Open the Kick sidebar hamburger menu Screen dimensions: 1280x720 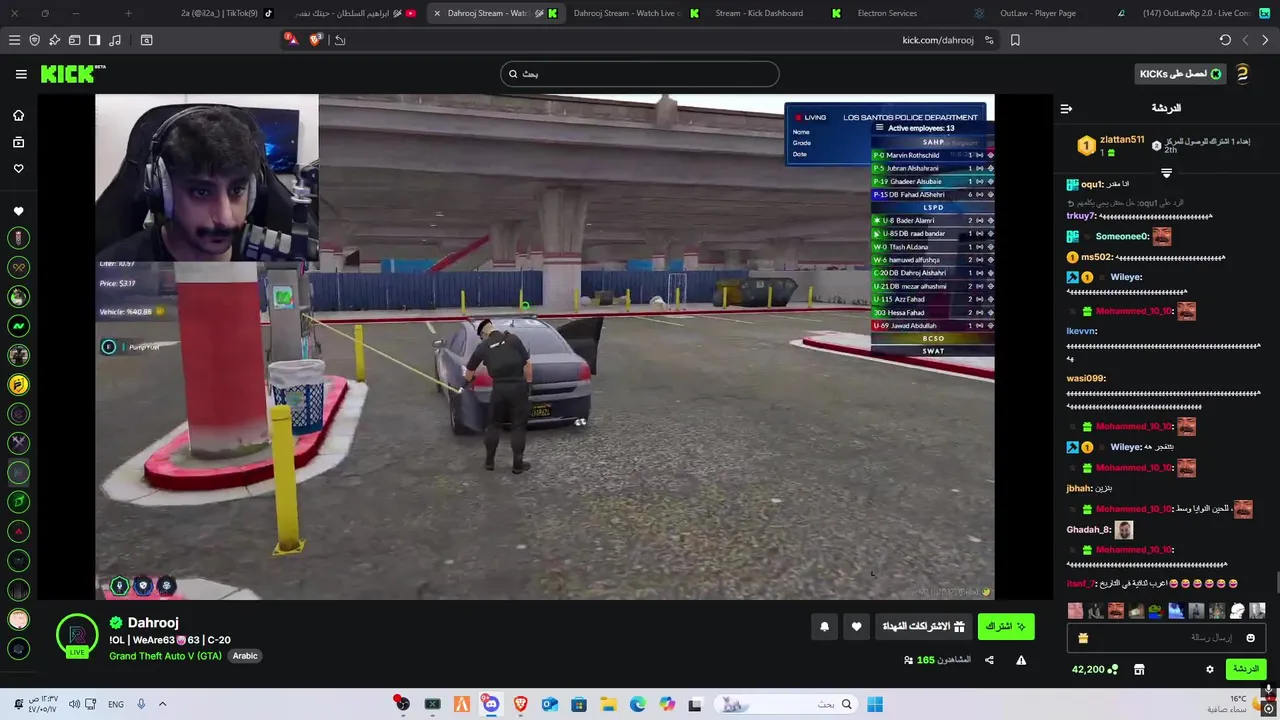click(x=21, y=74)
